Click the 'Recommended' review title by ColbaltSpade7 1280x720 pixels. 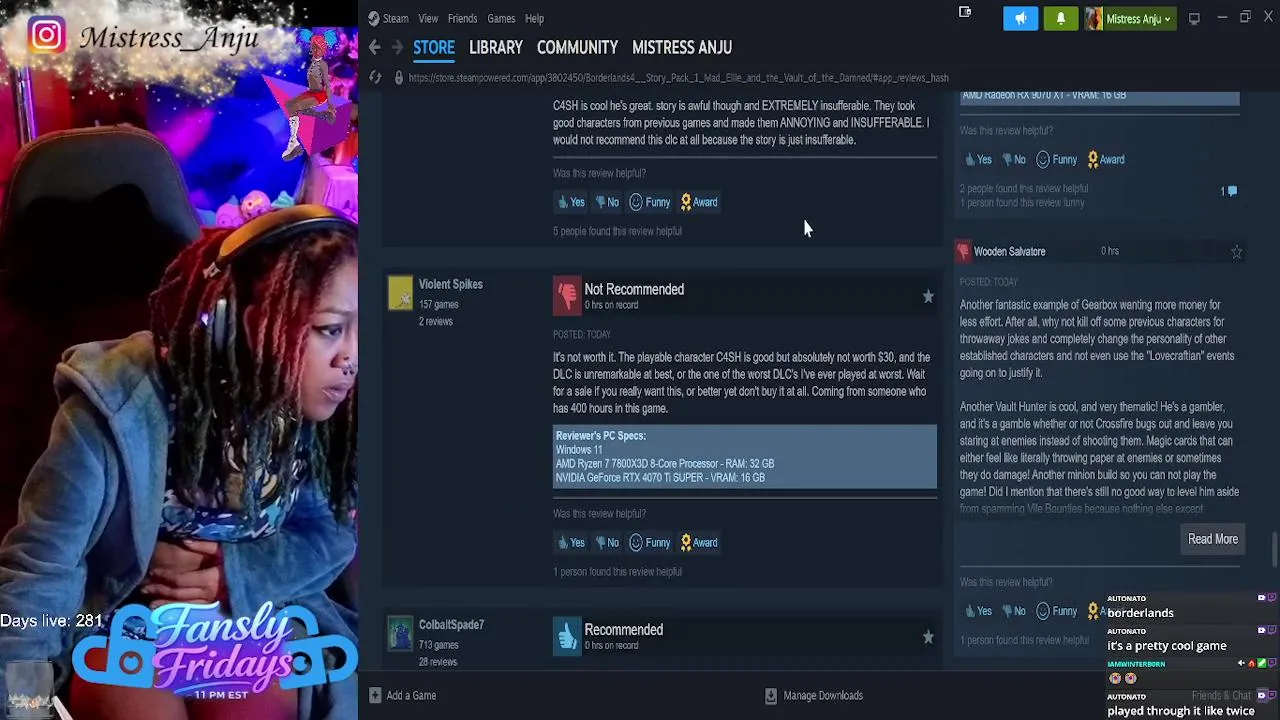coord(623,629)
